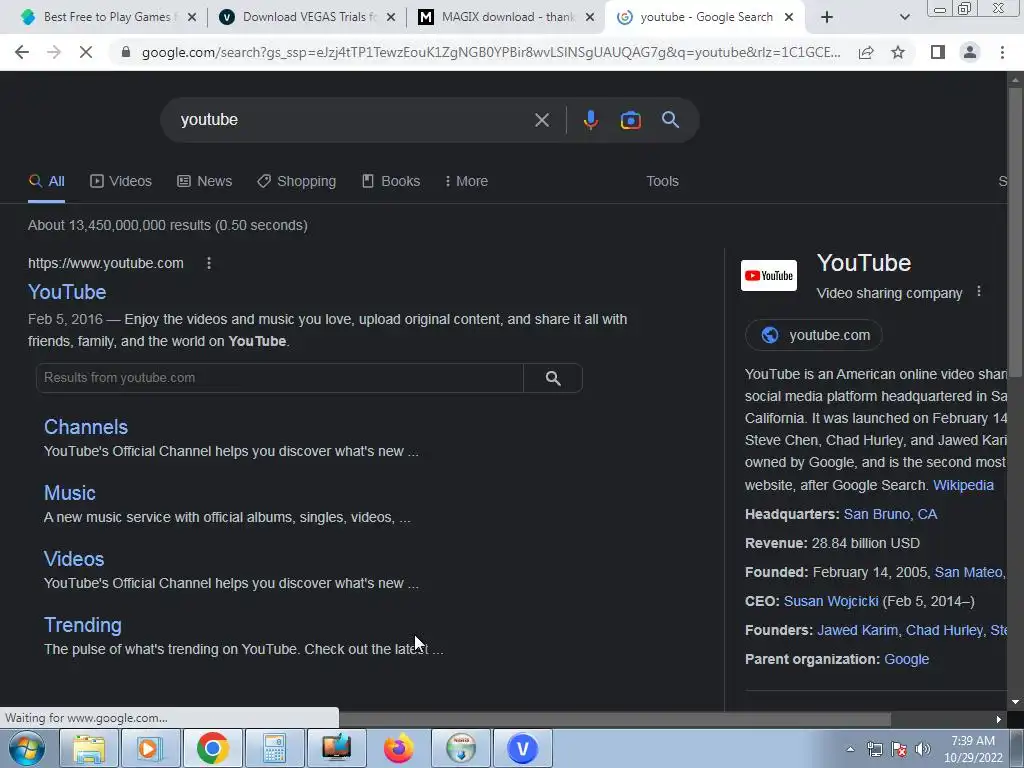
Task: Select the All results tab
Action: click(46, 182)
